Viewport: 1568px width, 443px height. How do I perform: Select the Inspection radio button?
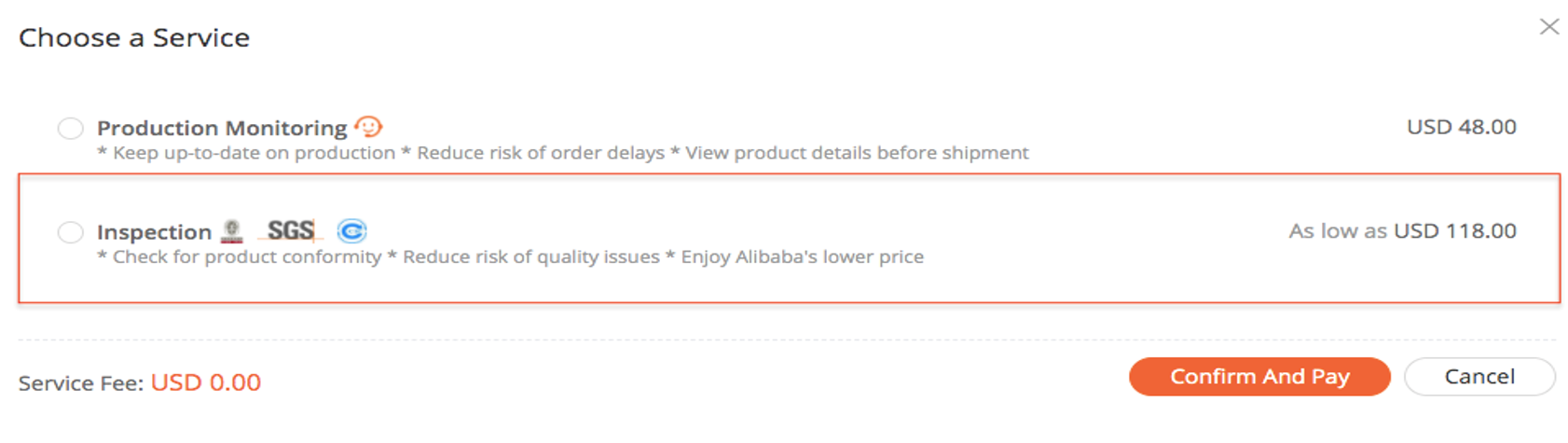click(71, 232)
